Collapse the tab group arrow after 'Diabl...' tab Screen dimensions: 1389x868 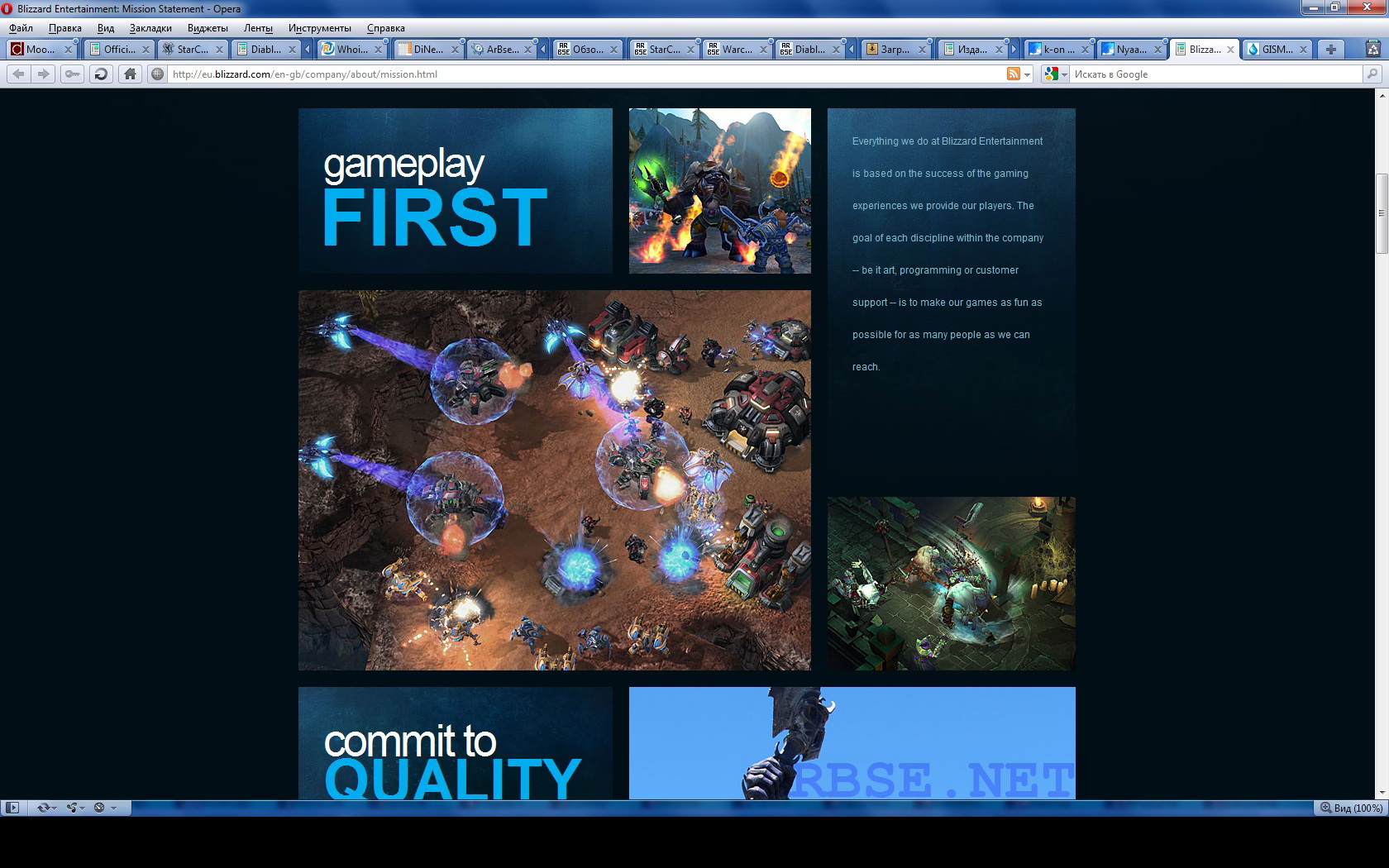[307, 50]
